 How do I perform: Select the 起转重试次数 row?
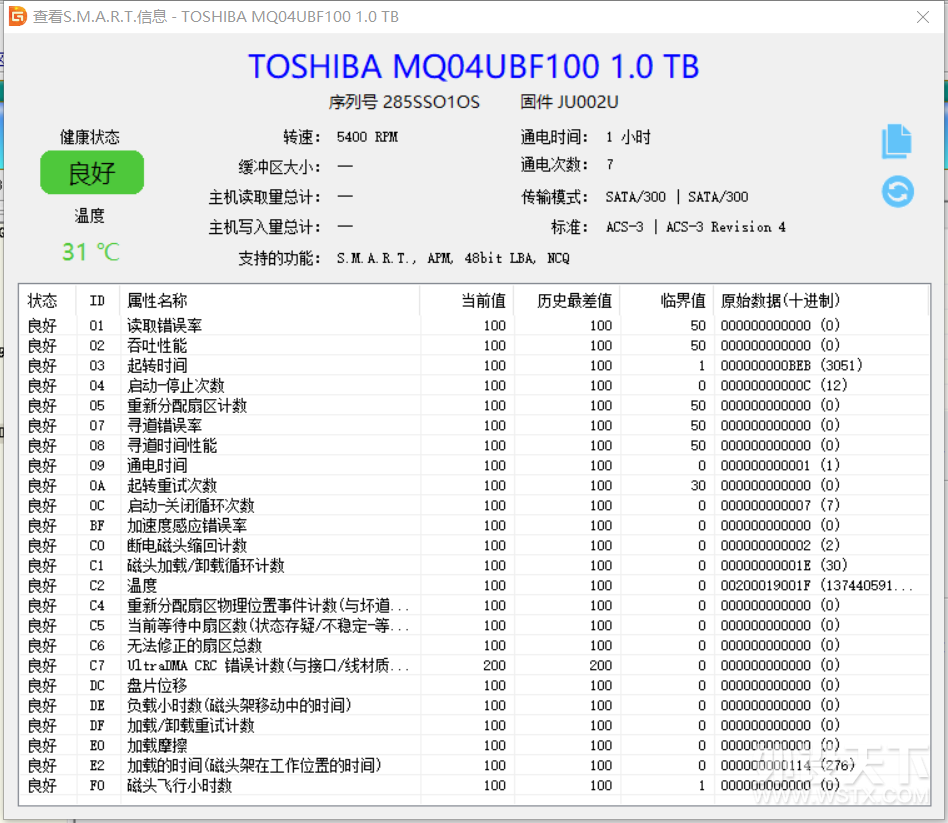tap(475, 486)
